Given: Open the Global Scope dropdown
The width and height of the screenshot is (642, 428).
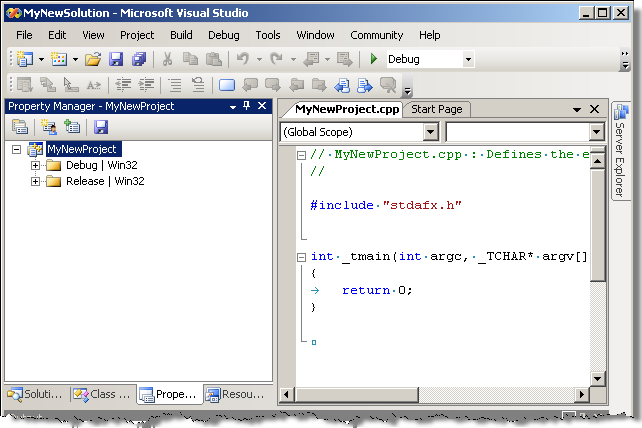Looking at the screenshot, I should click(x=431, y=132).
